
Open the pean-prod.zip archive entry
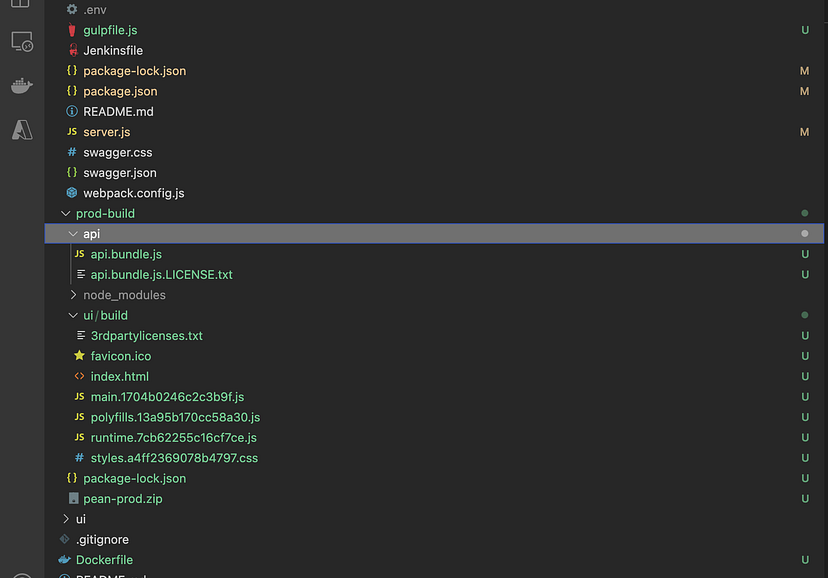[x=123, y=498]
